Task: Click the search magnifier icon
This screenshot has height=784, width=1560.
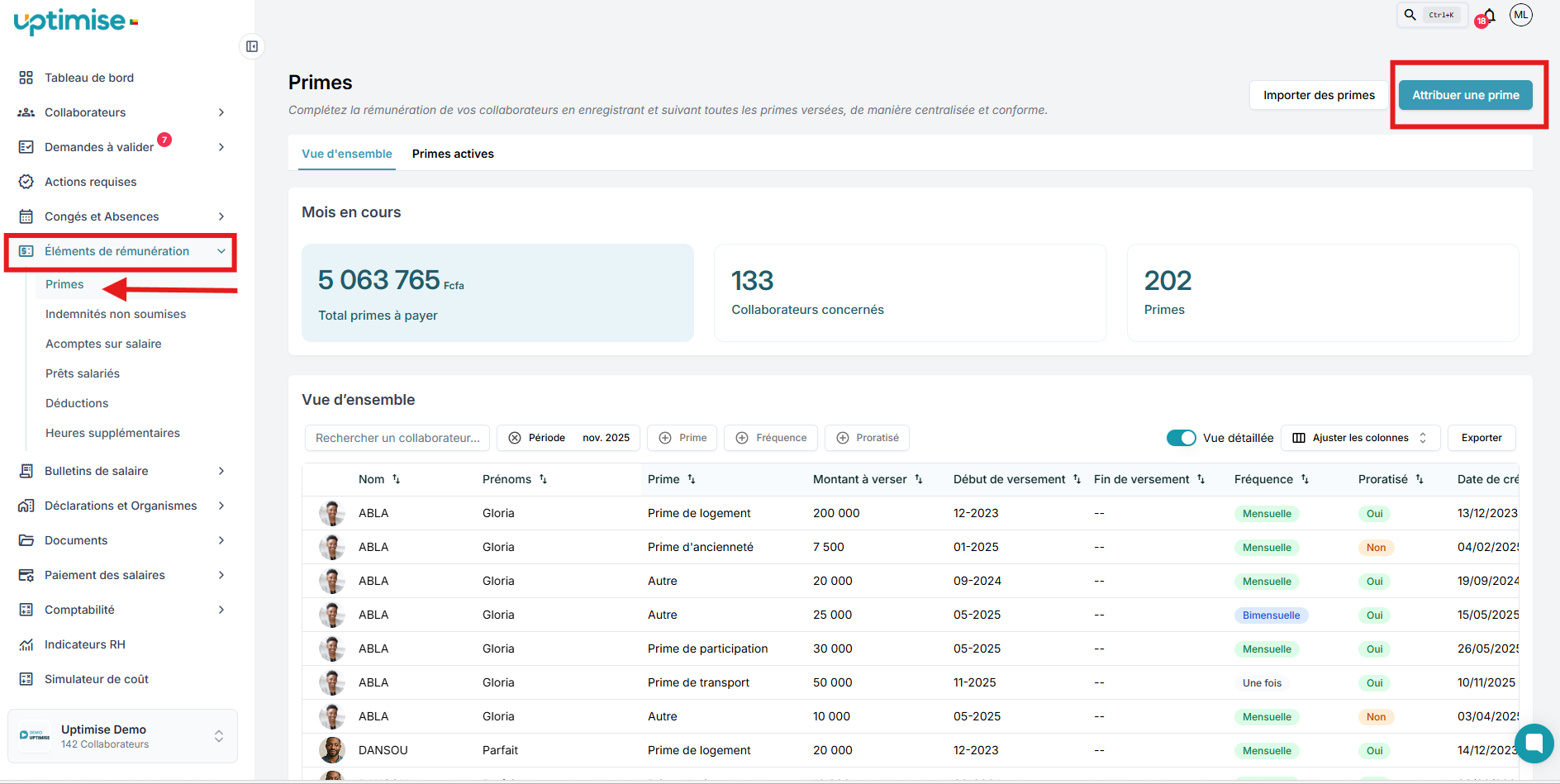Action: tap(1410, 15)
